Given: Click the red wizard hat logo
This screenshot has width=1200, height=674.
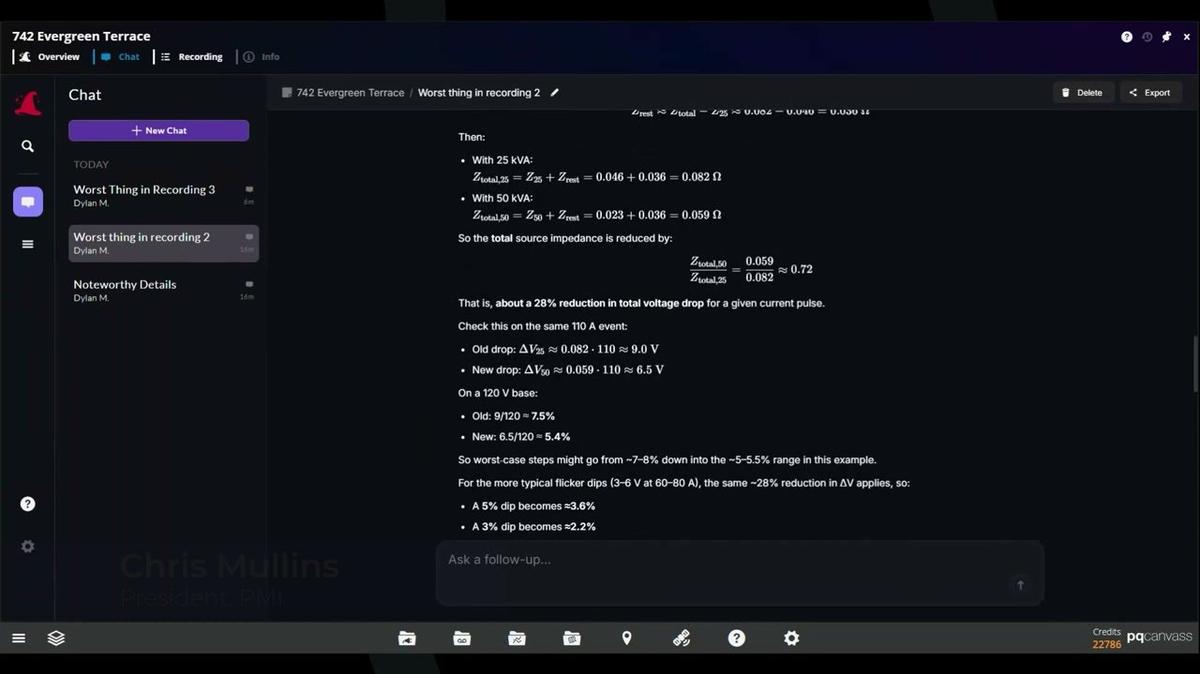Looking at the screenshot, I should point(27,103).
